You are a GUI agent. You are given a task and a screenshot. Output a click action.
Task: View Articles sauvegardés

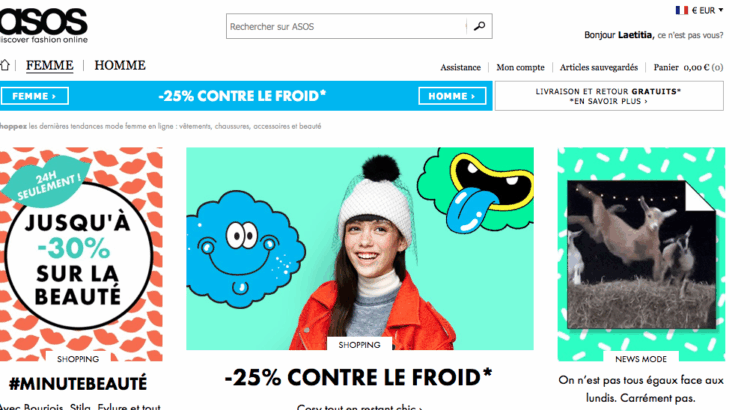598,67
